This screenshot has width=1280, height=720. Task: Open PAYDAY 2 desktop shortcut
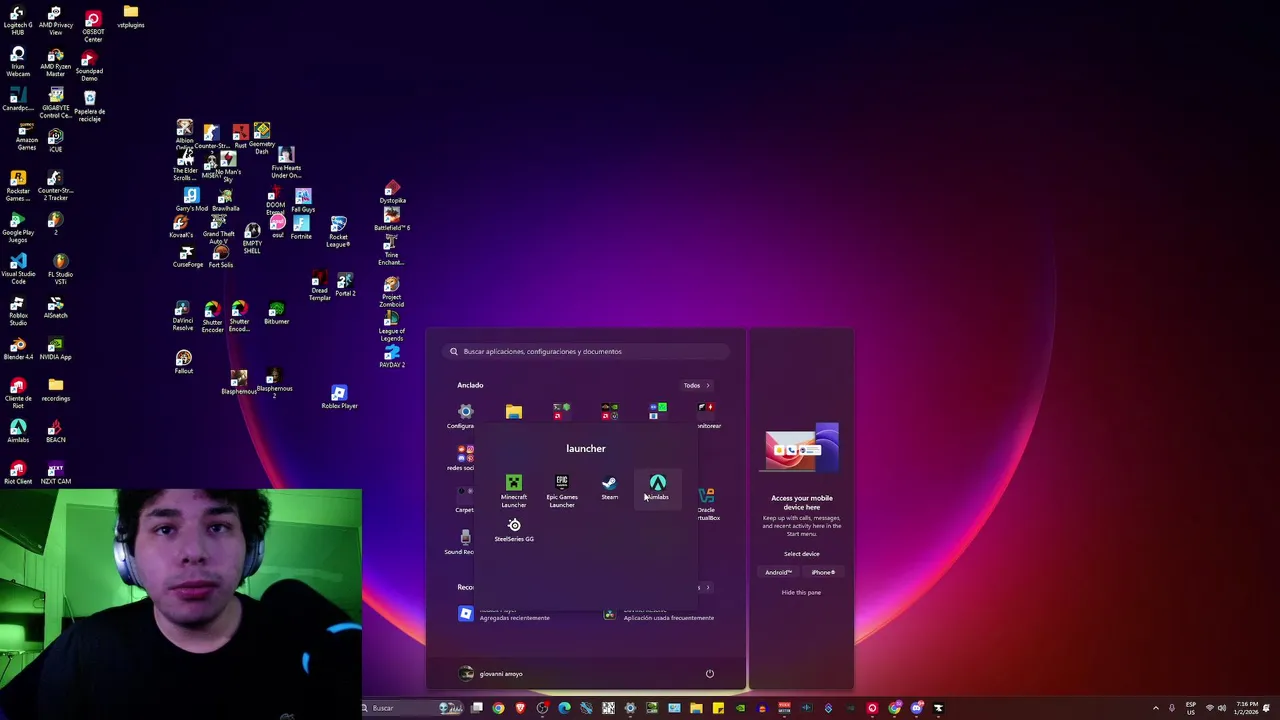click(x=392, y=356)
